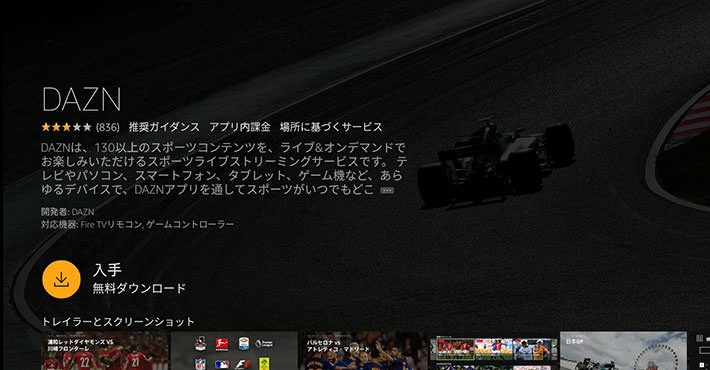Viewport: 710px width, 370px height.
Task: Expand the description with the ellipsis button
Action: tap(387, 191)
